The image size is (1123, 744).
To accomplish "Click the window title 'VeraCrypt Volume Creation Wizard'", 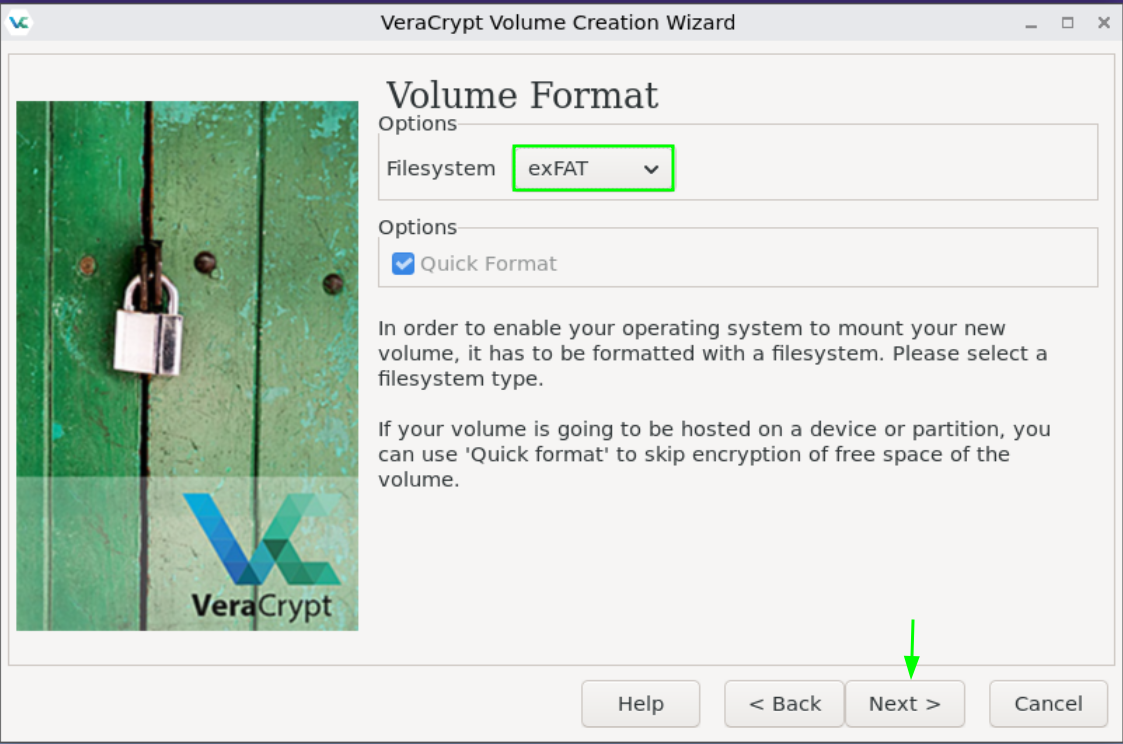I will 558,22.
